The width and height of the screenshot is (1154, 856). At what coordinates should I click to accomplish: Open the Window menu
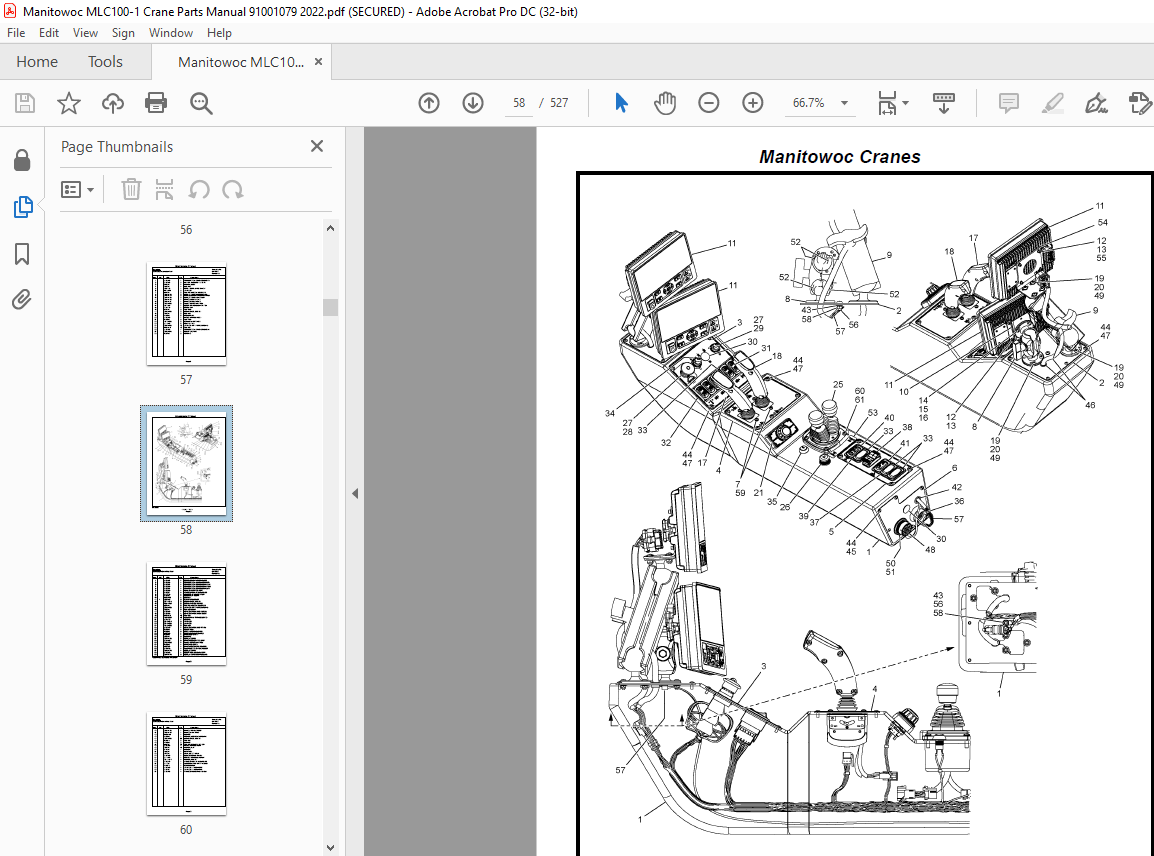[171, 33]
